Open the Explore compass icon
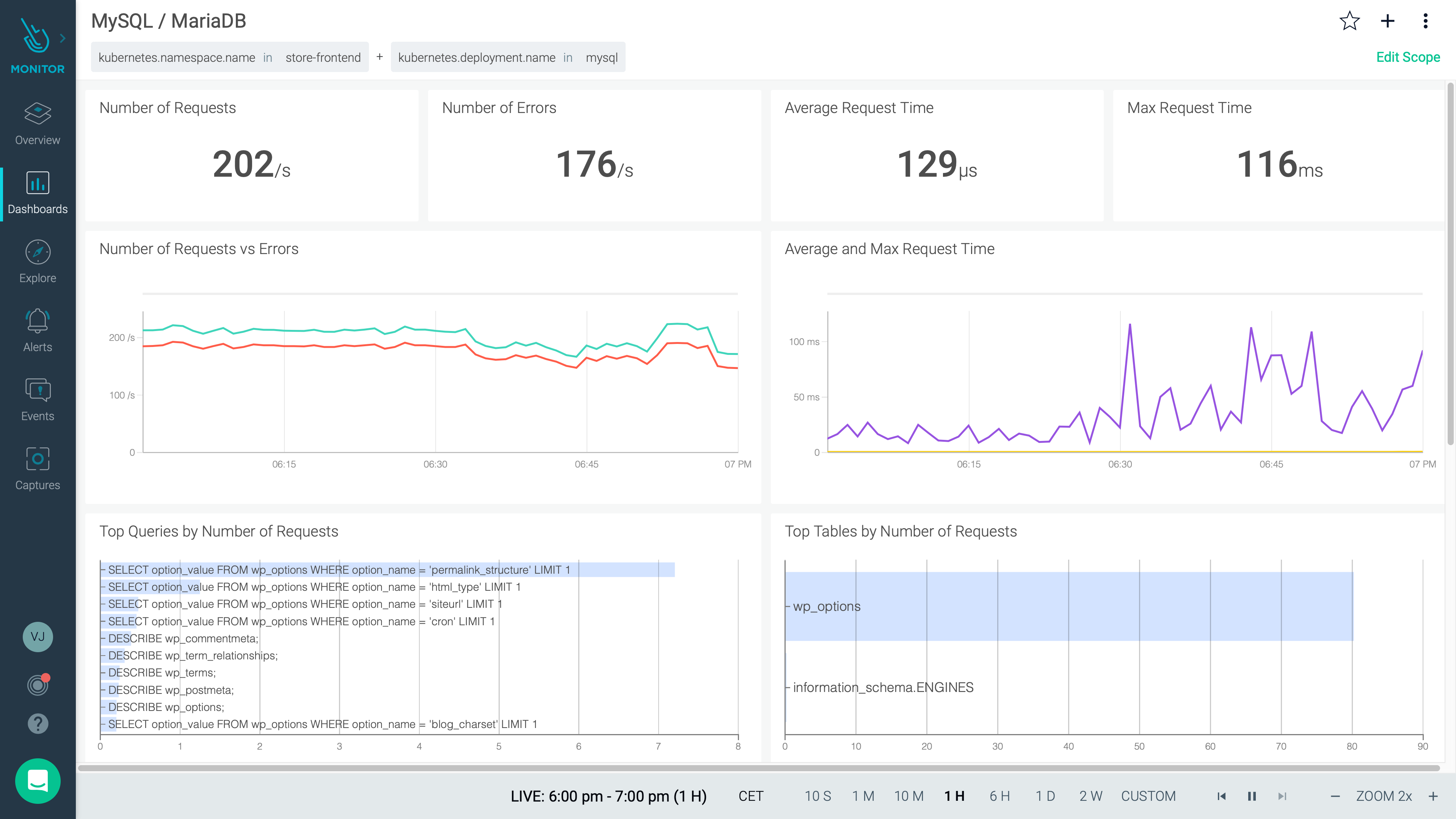This screenshot has width=1456, height=819. point(37,252)
